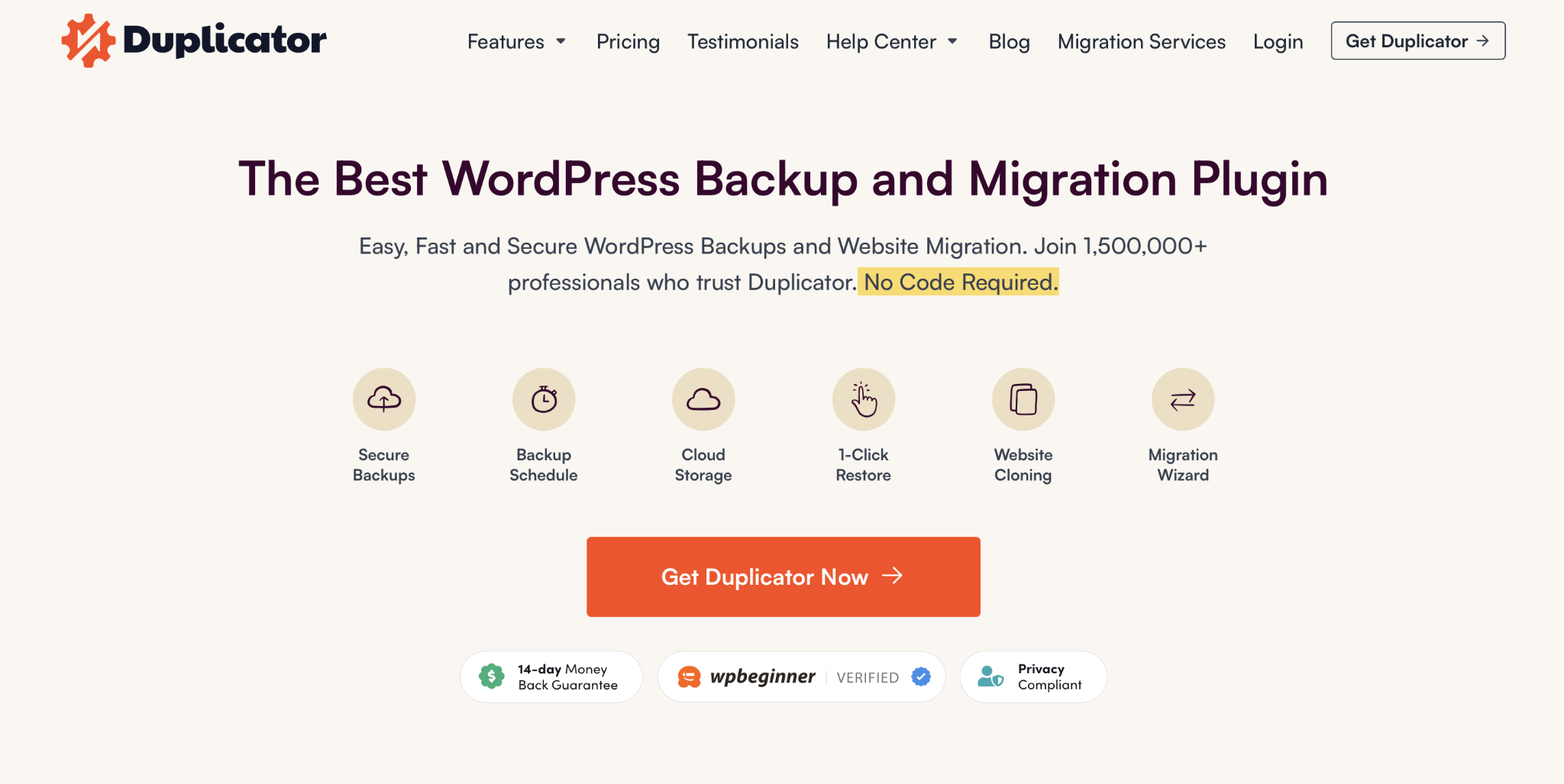
Task: Expand the Help Center dropdown arrow
Action: (x=952, y=41)
